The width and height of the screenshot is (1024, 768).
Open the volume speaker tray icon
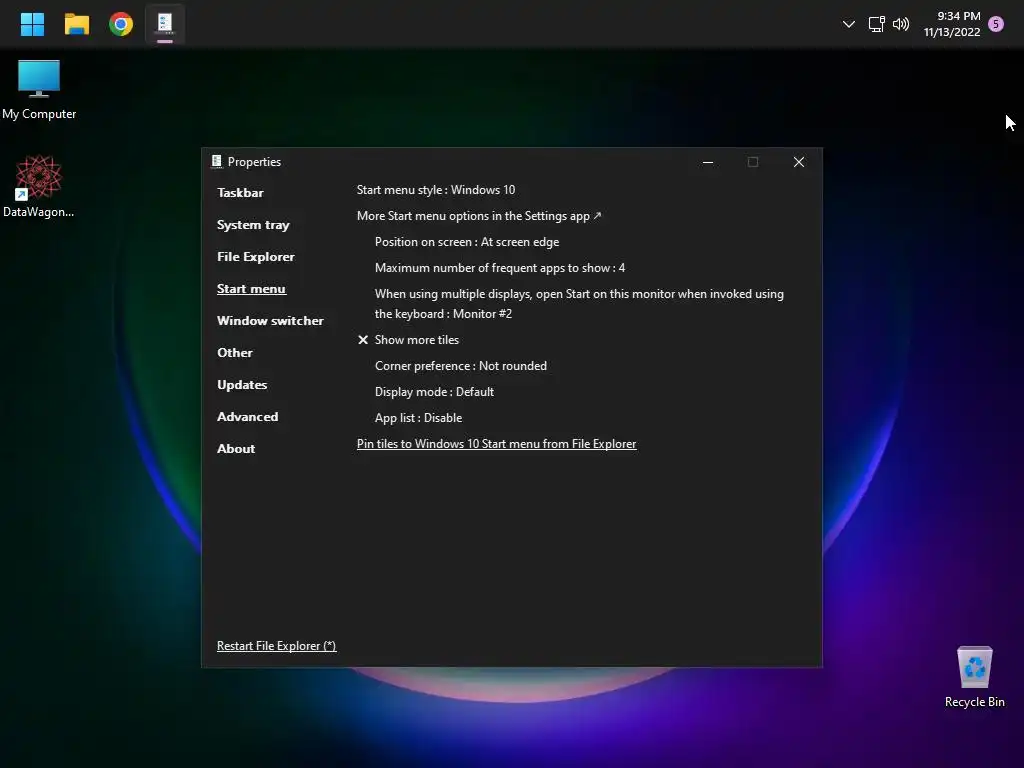pyautogui.click(x=901, y=24)
